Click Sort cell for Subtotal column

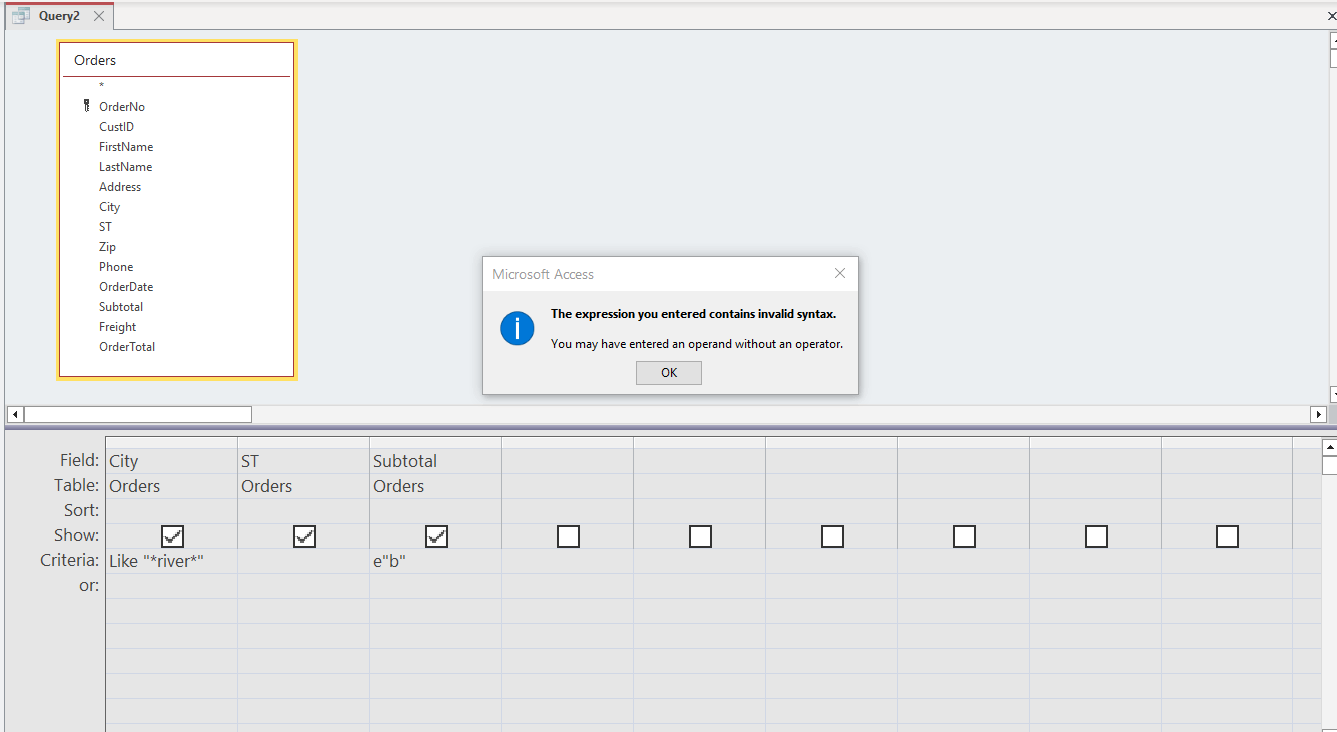[435, 511]
